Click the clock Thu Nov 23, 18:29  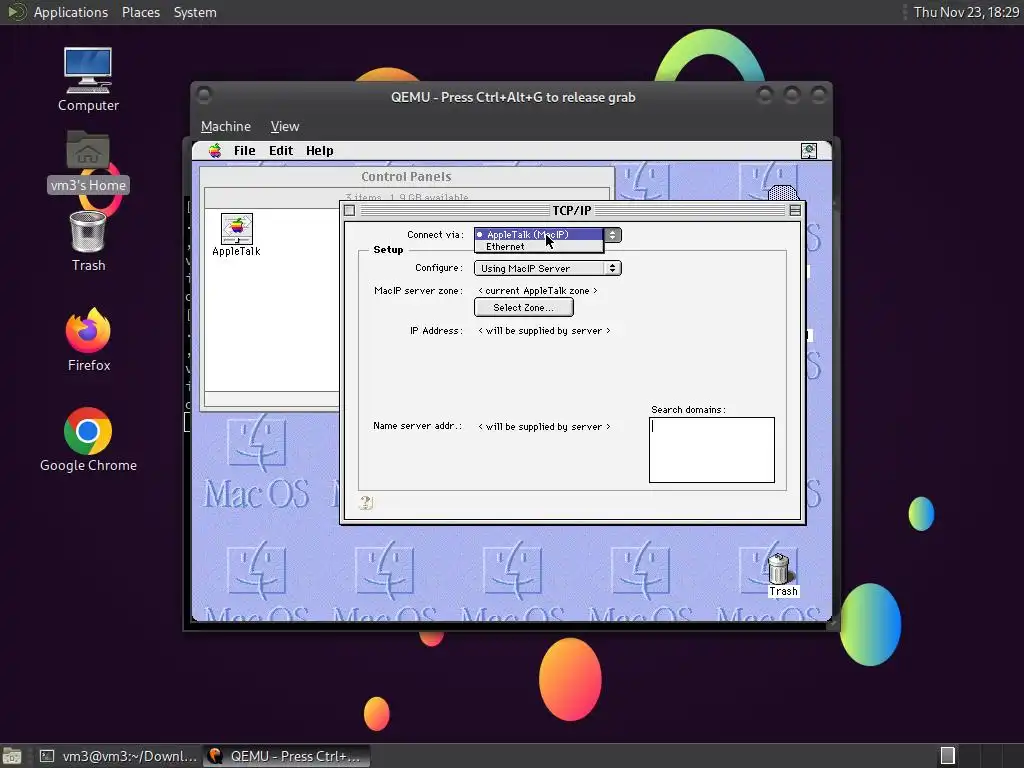[x=966, y=12]
